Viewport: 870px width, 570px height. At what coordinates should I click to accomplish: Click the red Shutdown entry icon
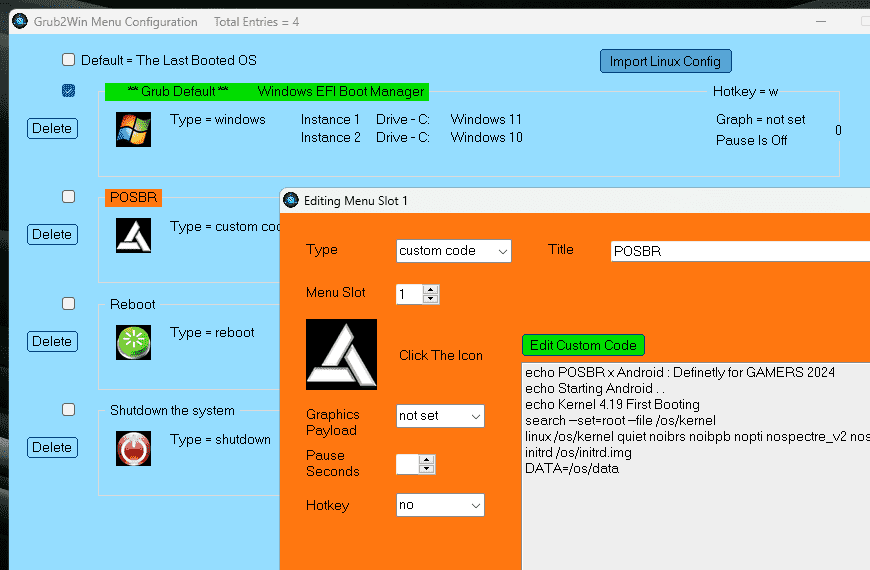click(x=133, y=448)
